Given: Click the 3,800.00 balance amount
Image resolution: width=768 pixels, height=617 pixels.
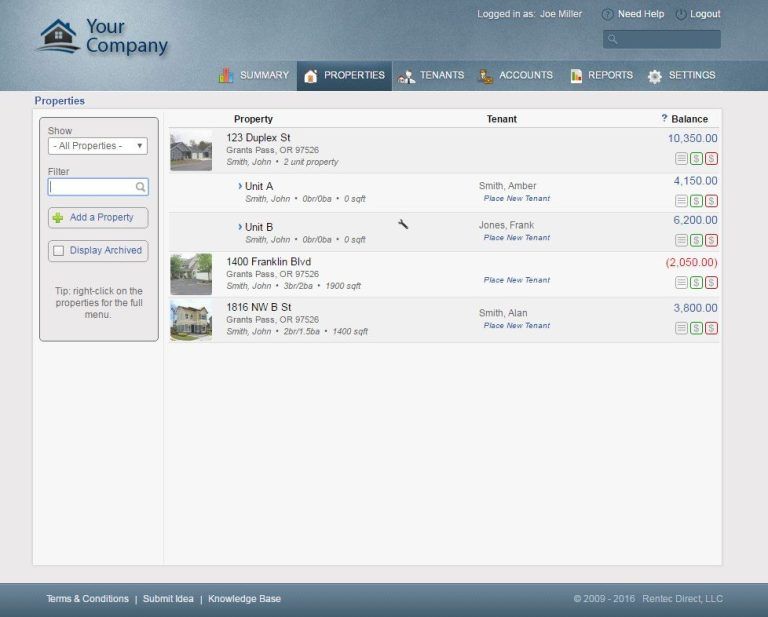Looking at the screenshot, I should (696, 308).
